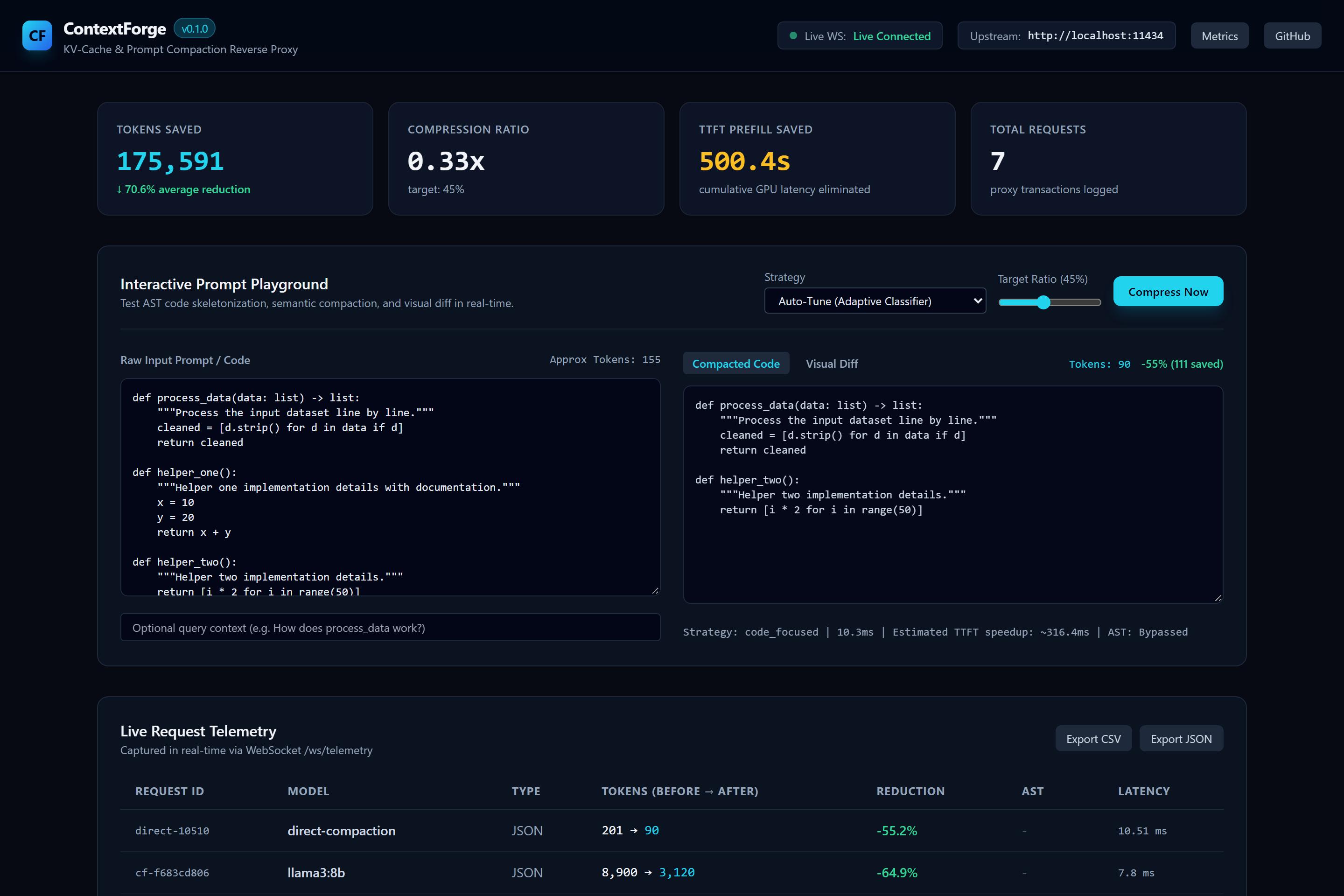Click the -64.9% reduction value

click(896, 873)
